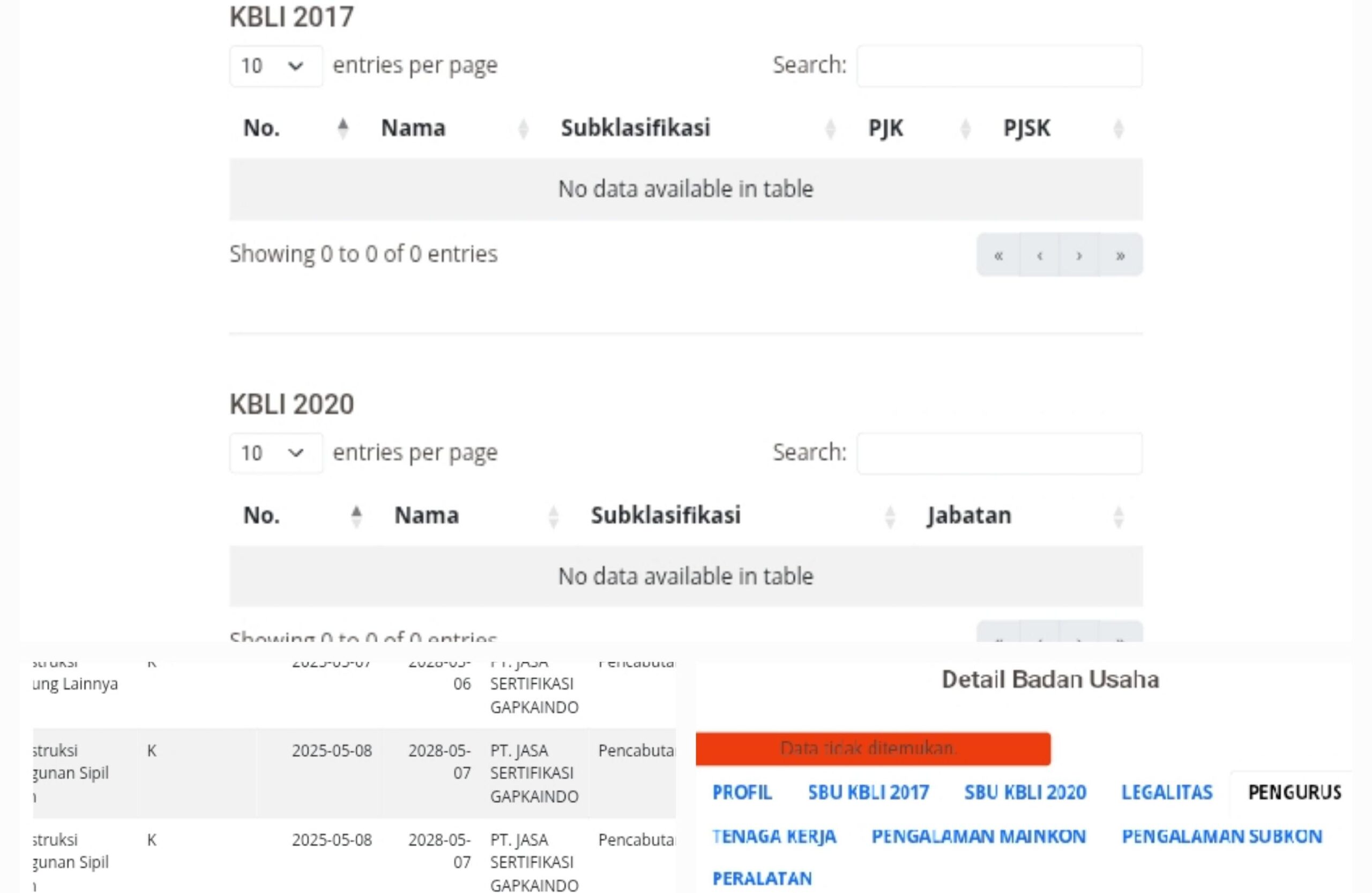Open the TENAGA KERJA tab

(x=773, y=837)
